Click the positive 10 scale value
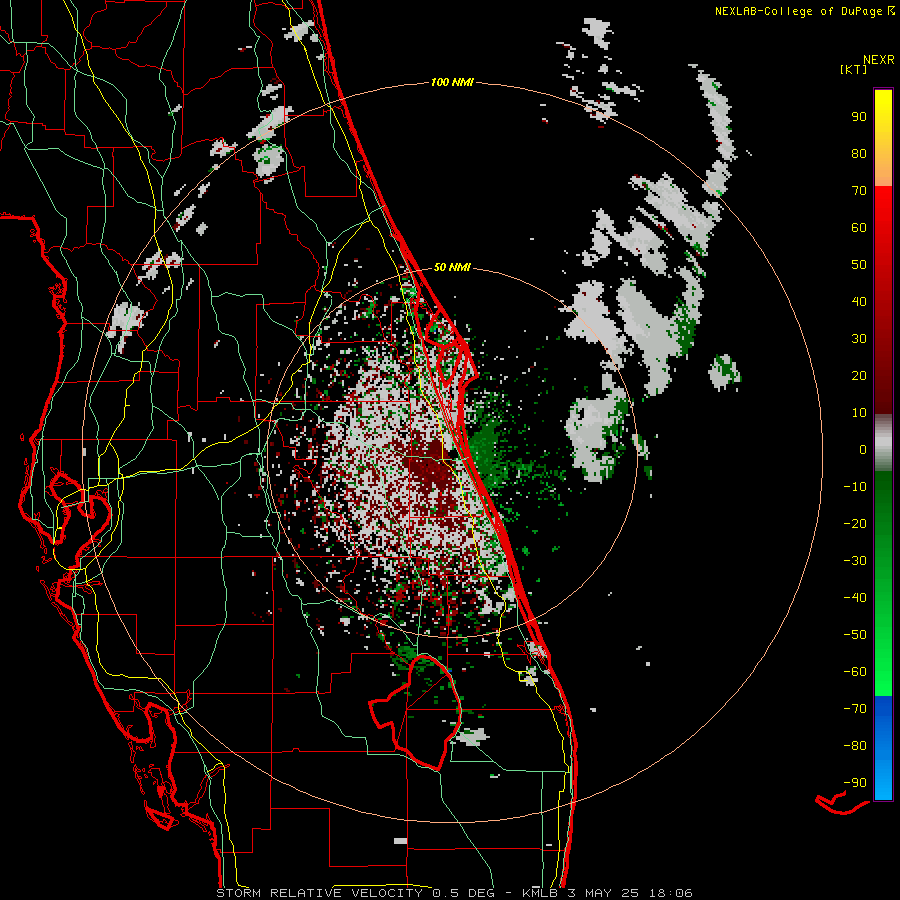Image resolution: width=900 pixels, height=900 pixels. pyautogui.click(x=859, y=413)
